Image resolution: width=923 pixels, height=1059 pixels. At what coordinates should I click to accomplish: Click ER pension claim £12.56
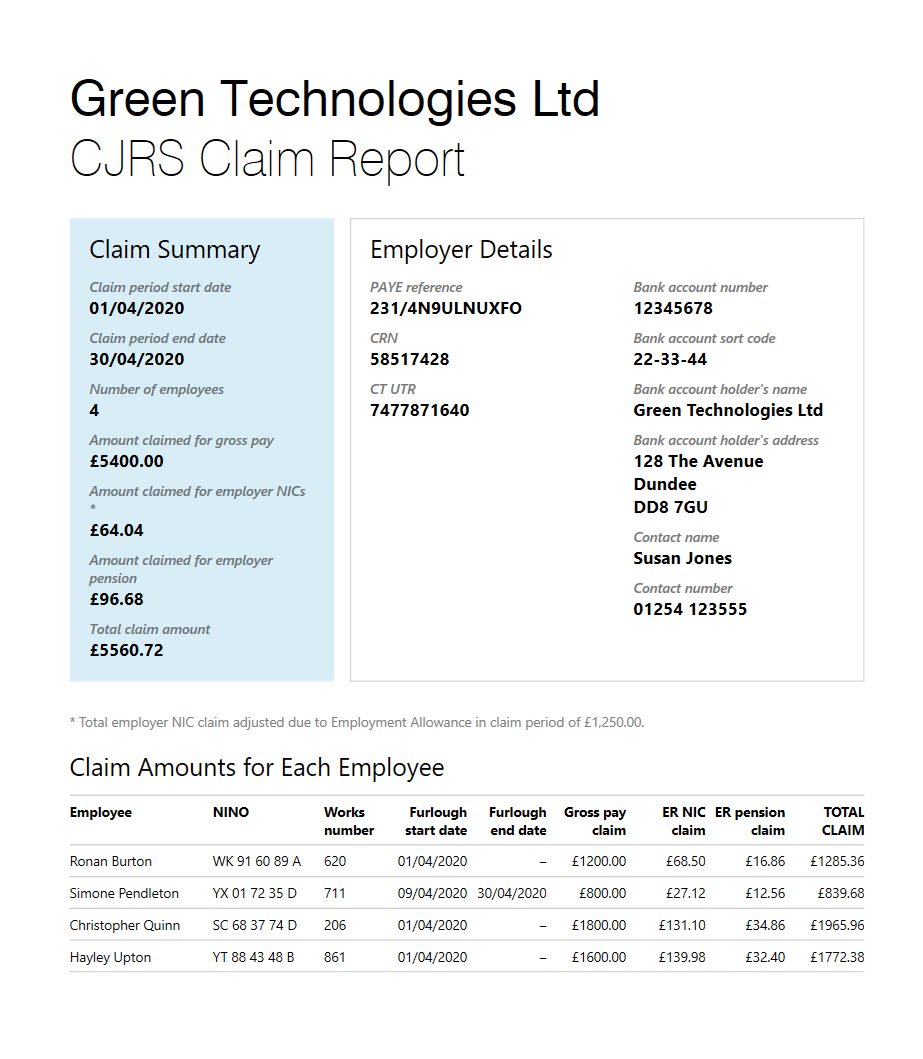(x=765, y=894)
